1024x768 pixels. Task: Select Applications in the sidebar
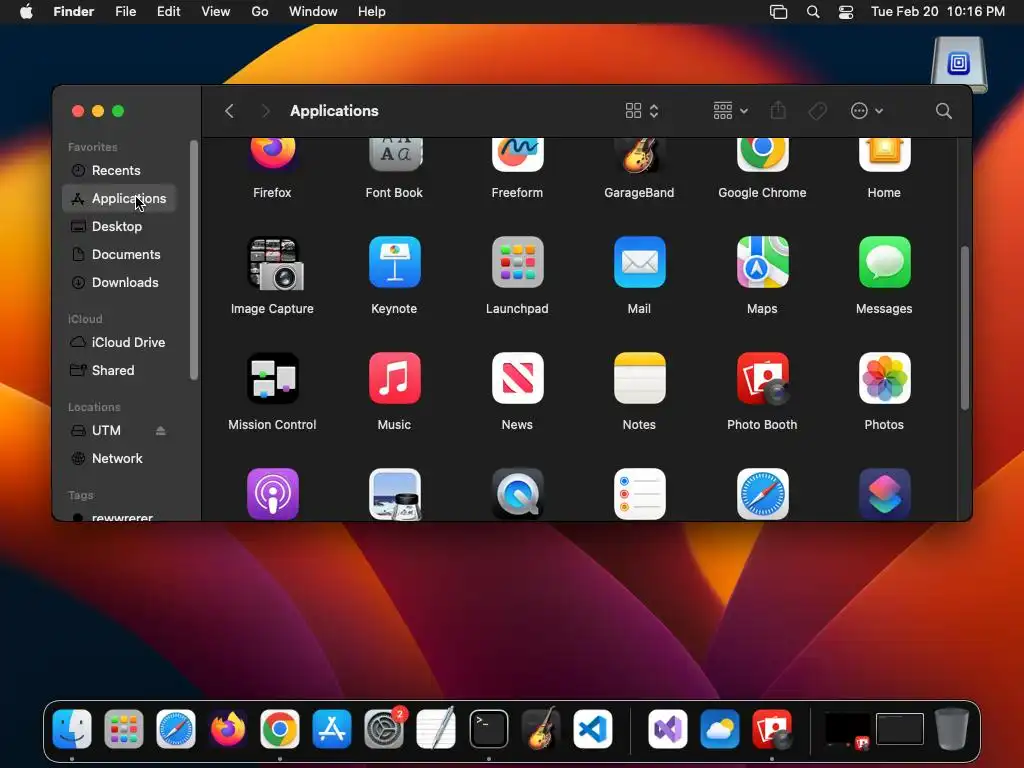119,199
